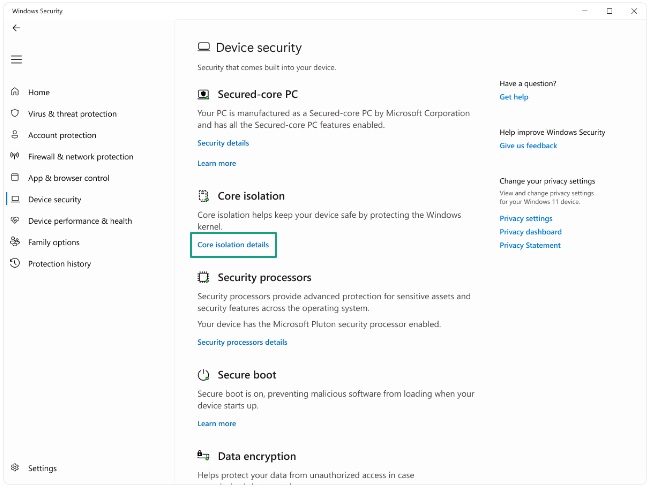Open Core isolation details link
The width and height of the screenshot is (650, 489).
pyautogui.click(x=233, y=244)
